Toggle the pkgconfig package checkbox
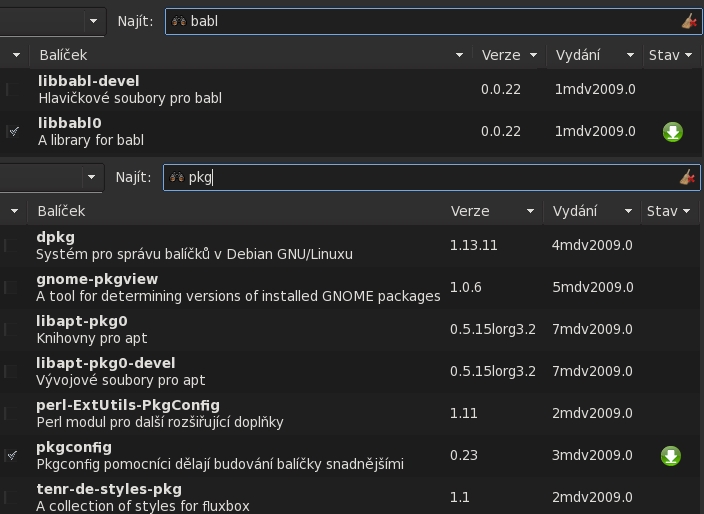Image resolution: width=704 pixels, height=514 pixels. click(x=12, y=455)
